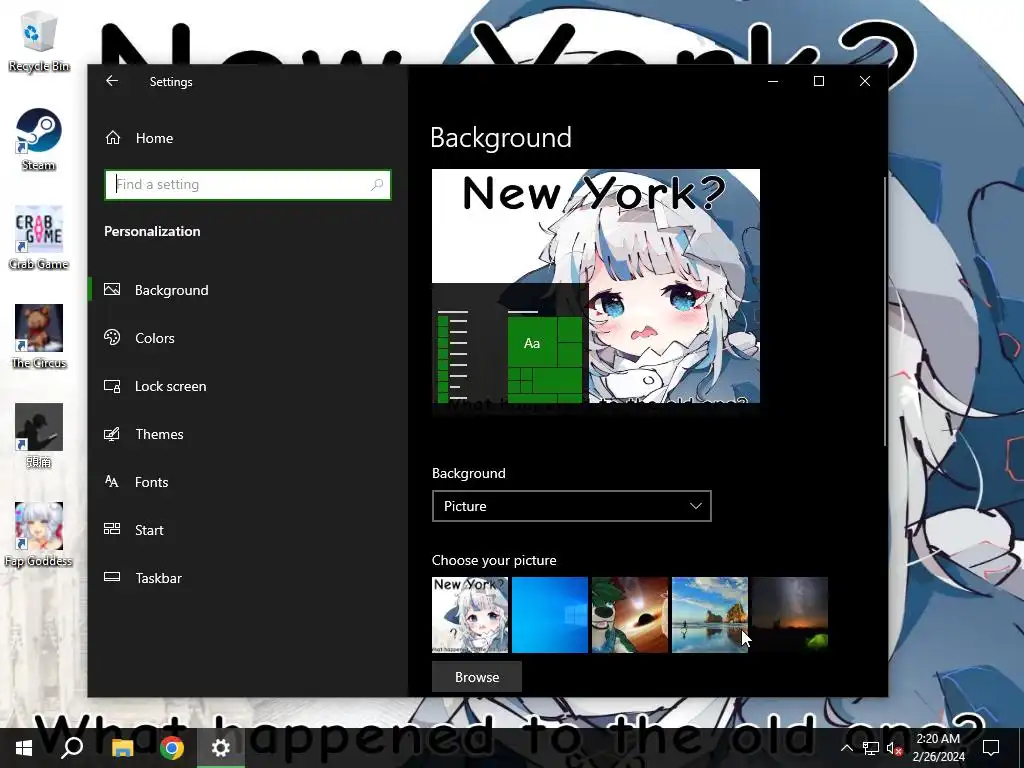Click the Browse button
This screenshot has height=768, width=1024.
point(477,677)
